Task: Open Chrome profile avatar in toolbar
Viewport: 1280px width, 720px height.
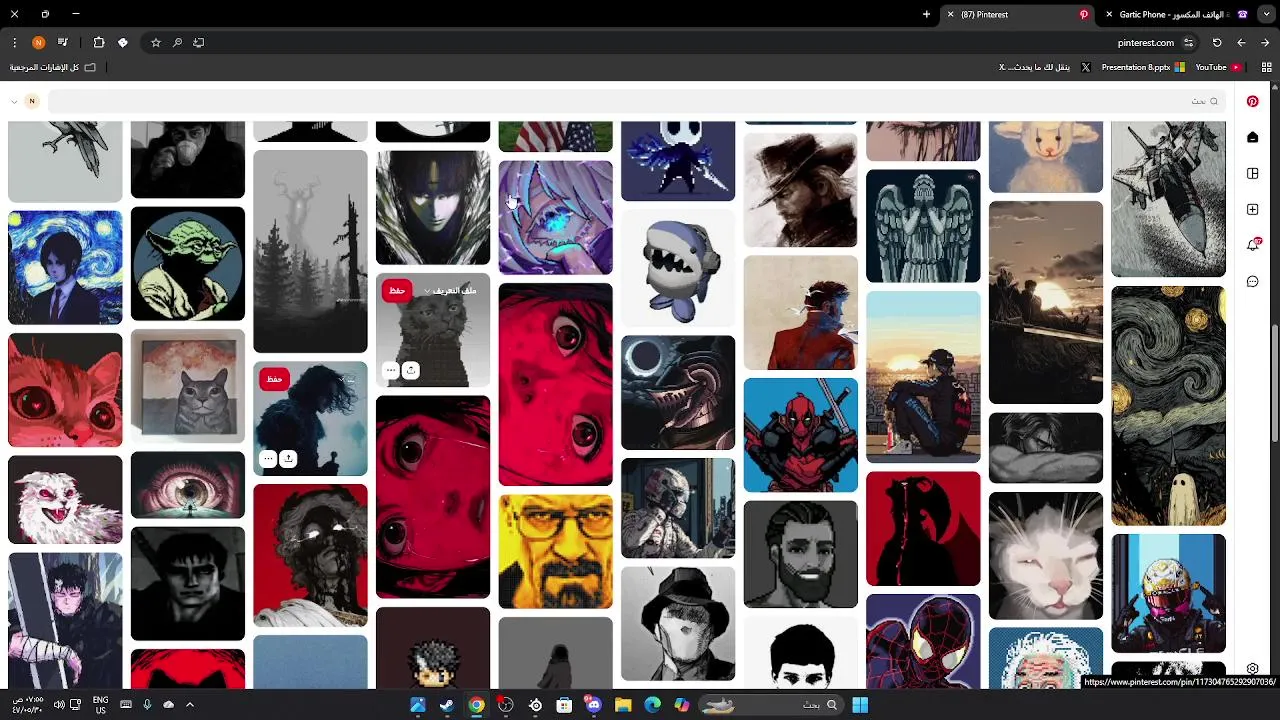Action: tap(38, 42)
